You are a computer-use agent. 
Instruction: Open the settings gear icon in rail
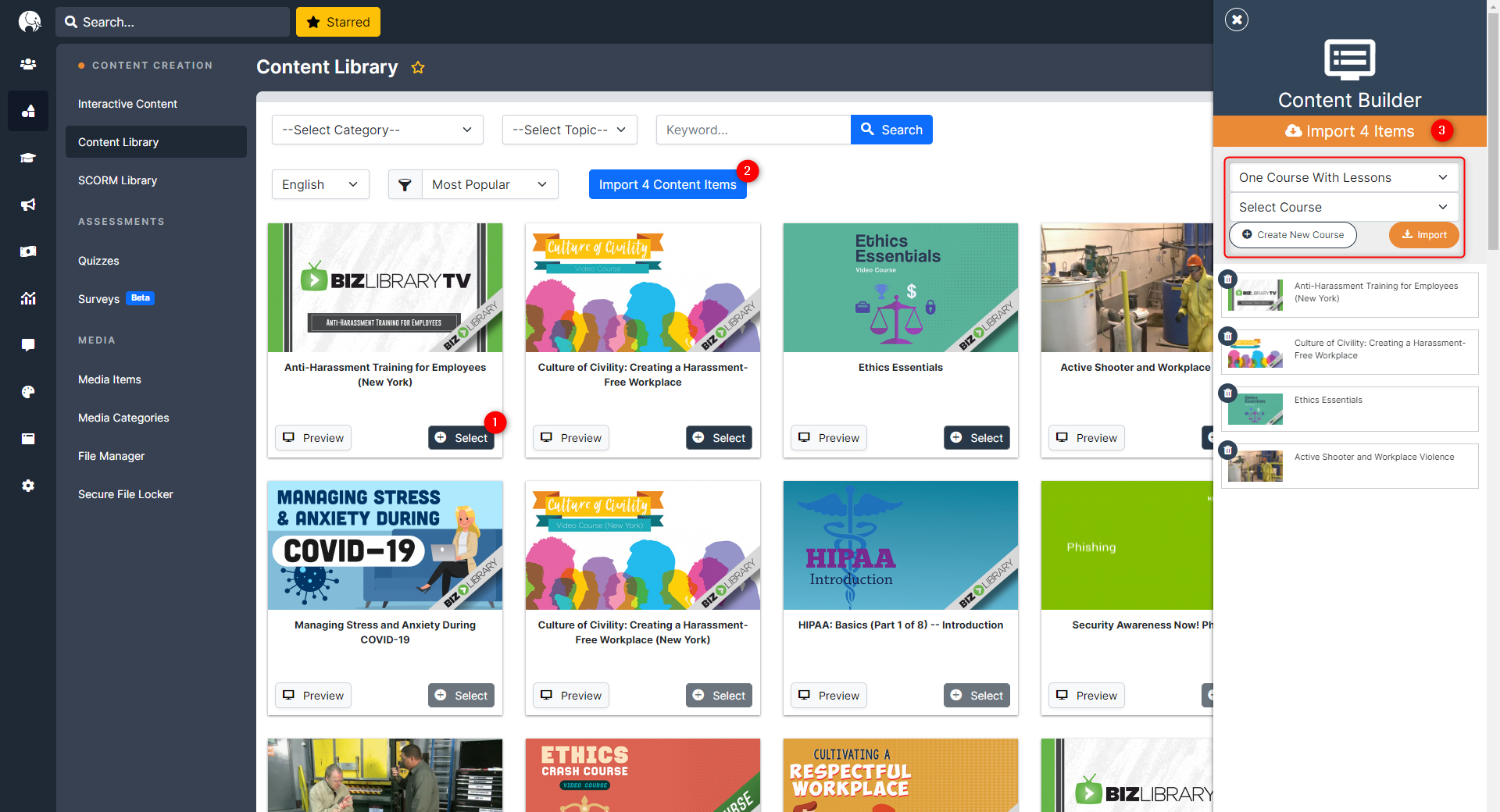28,486
